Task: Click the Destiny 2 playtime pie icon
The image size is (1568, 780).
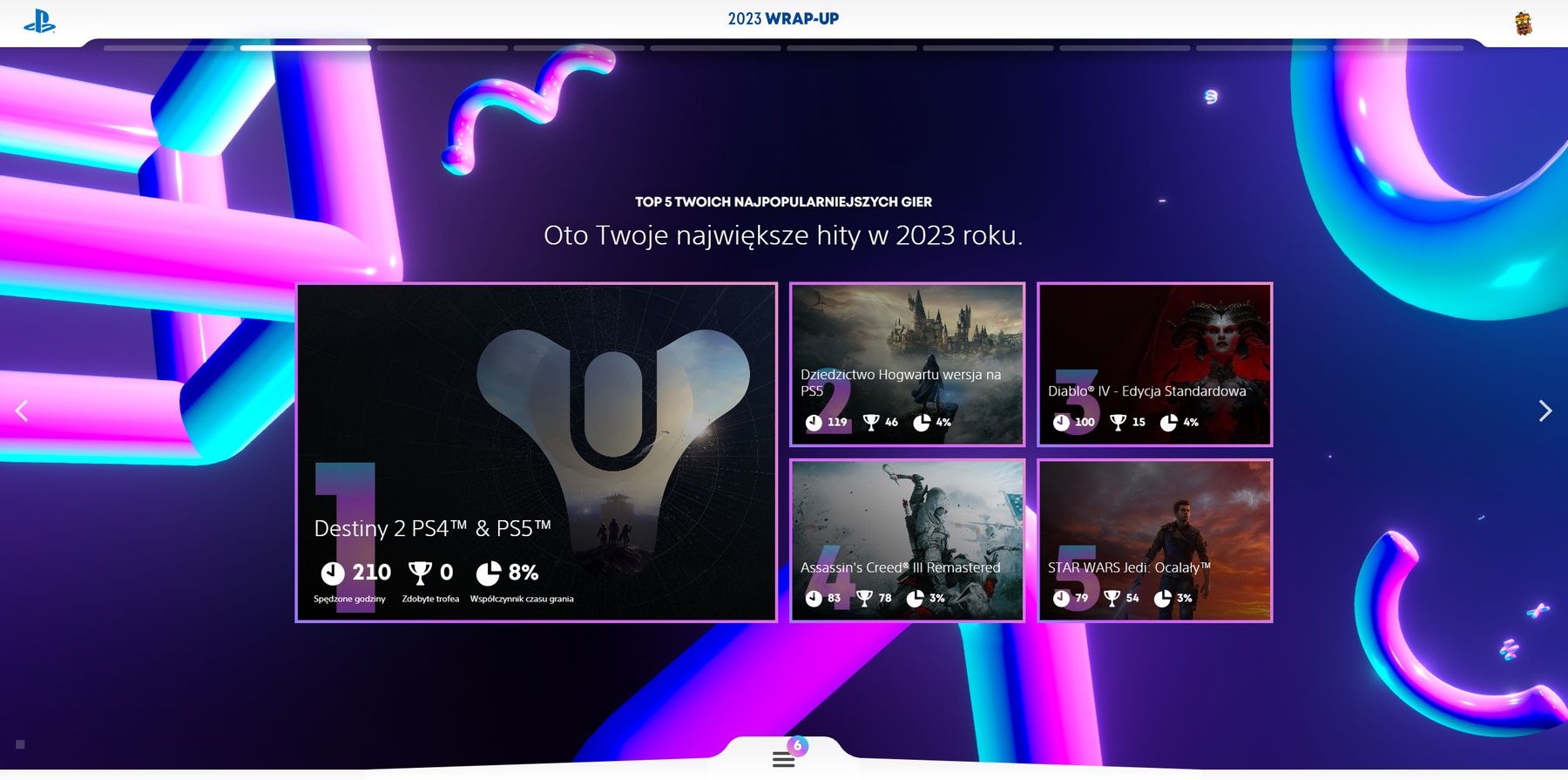Action: click(x=489, y=573)
